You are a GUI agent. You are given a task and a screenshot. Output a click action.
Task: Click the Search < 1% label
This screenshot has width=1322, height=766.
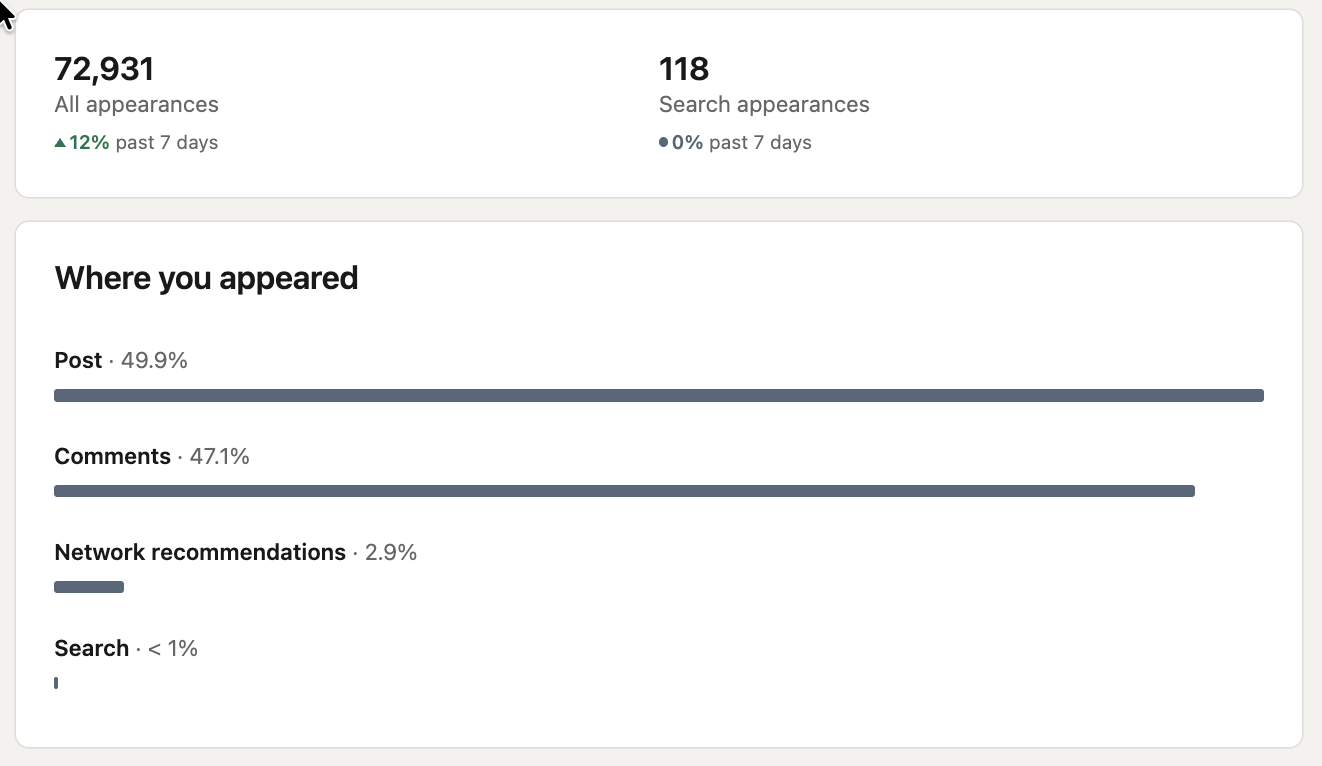pyautogui.click(x=126, y=649)
